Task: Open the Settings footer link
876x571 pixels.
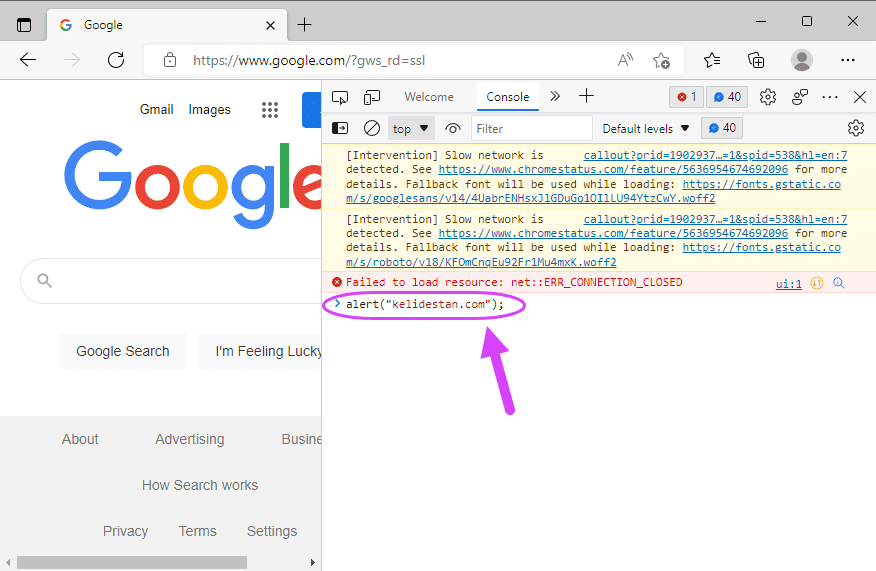Action: pyautogui.click(x=272, y=531)
